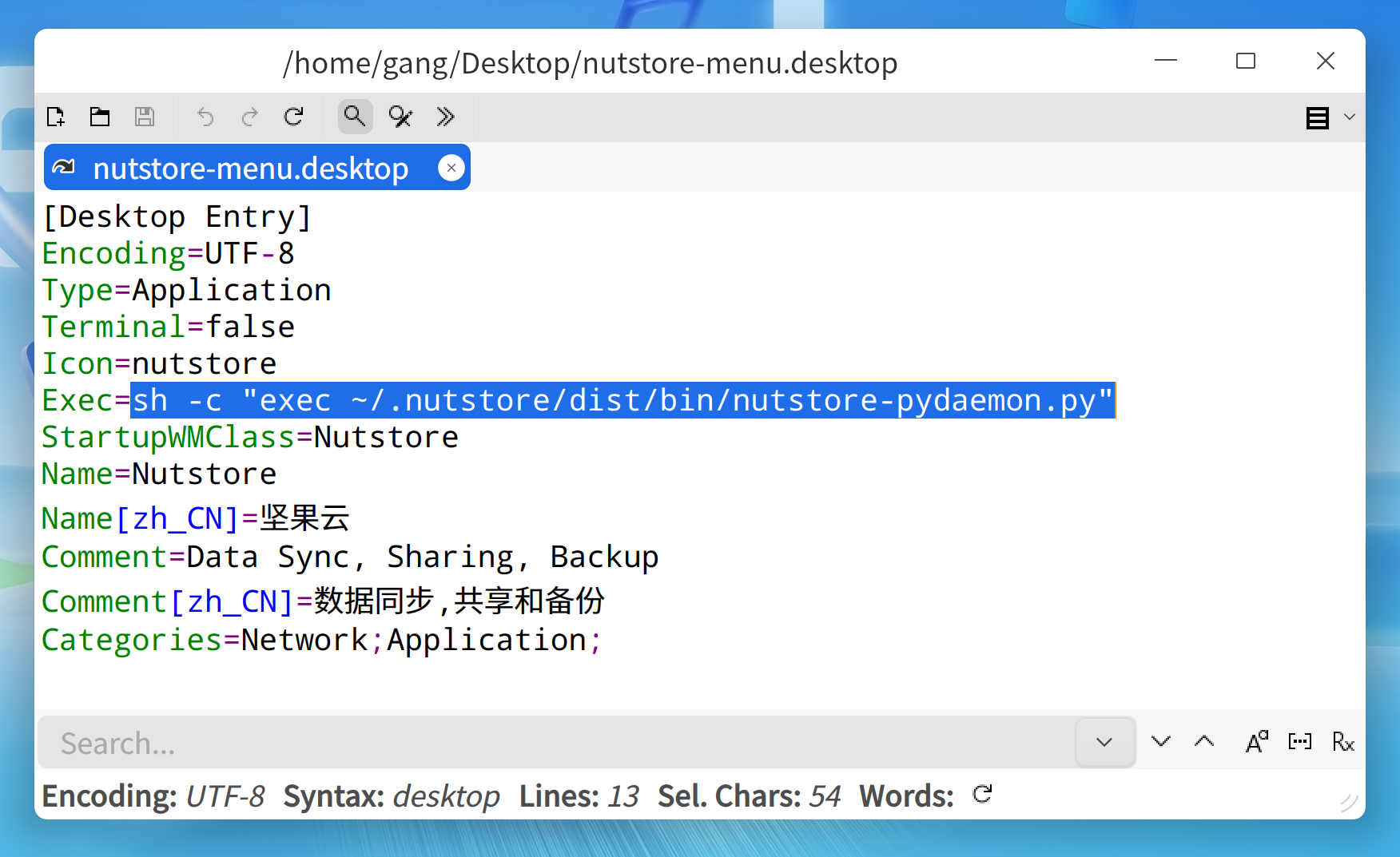This screenshot has width=1400, height=857.
Task: Enable Regular Expression search option
Action: click(x=1343, y=742)
